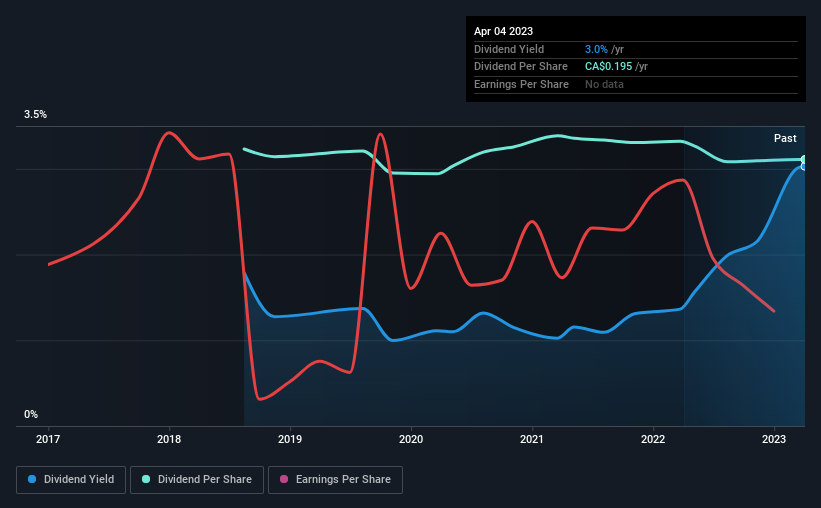Toggle the Dividend Per Share legend button
821x508 pixels.
pyautogui.click(x=197, y=480)
